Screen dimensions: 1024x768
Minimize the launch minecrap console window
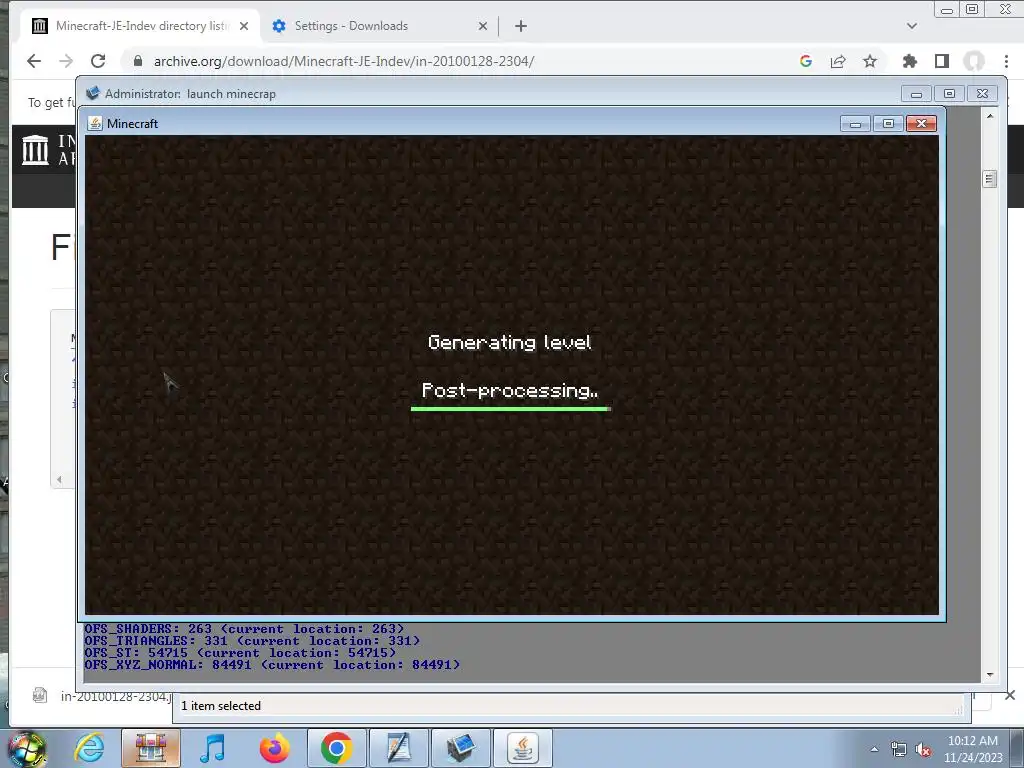point(916,94)
